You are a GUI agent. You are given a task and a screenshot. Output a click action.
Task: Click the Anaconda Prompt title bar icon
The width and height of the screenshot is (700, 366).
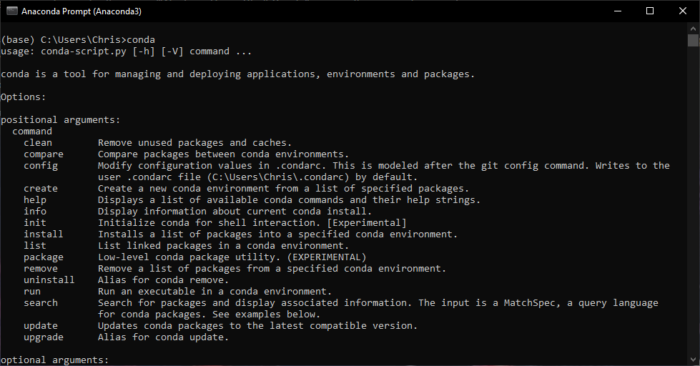(12, 11)
